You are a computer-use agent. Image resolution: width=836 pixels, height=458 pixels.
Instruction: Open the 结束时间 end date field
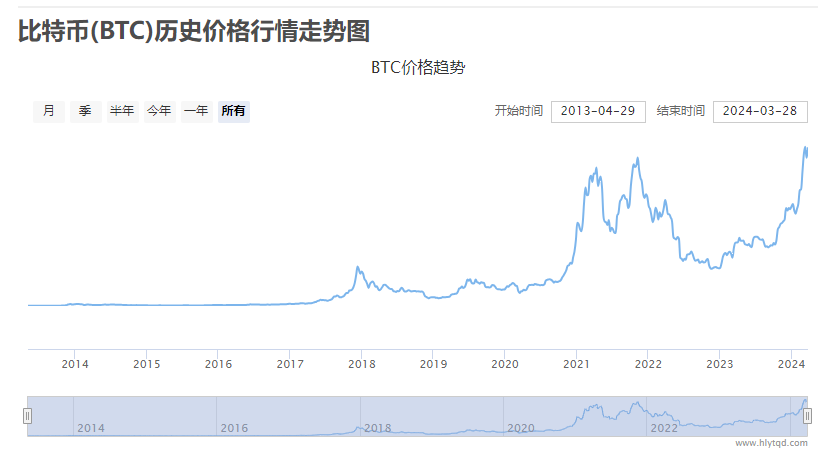tap(760, 111)
